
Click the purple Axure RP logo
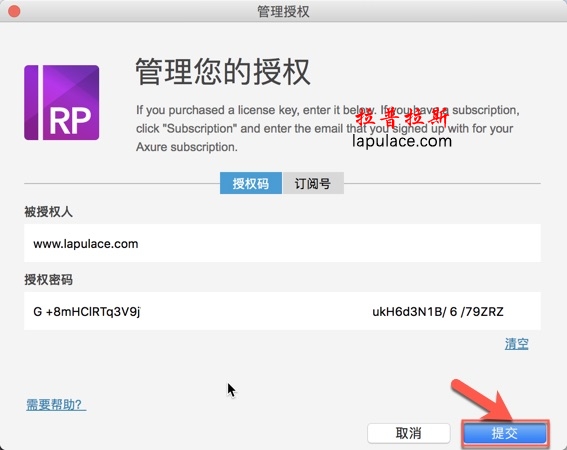point(61,102)
